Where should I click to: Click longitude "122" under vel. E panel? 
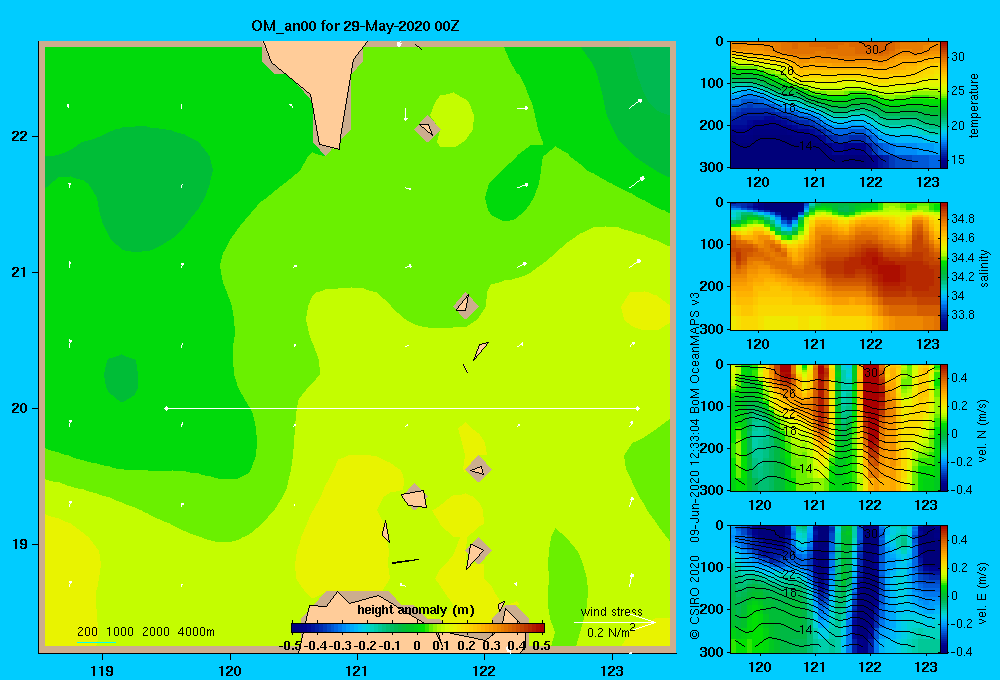click(870, 667)
